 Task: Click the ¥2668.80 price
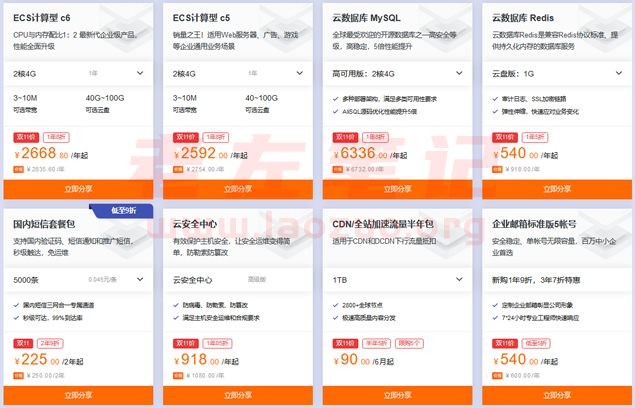[x=41, y=153]
